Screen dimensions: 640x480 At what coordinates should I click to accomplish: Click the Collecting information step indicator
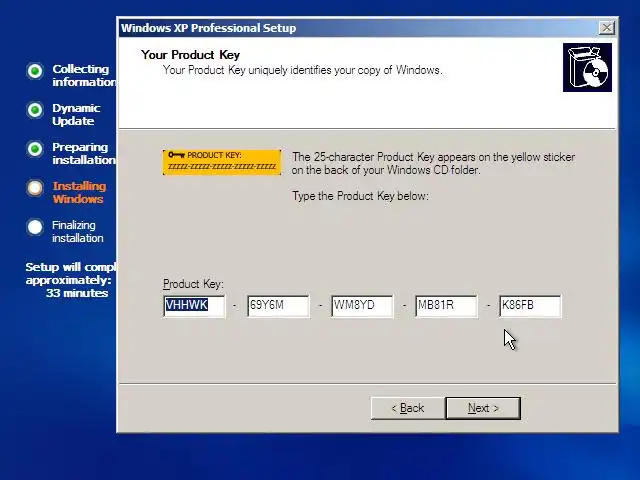click(35, 71)
